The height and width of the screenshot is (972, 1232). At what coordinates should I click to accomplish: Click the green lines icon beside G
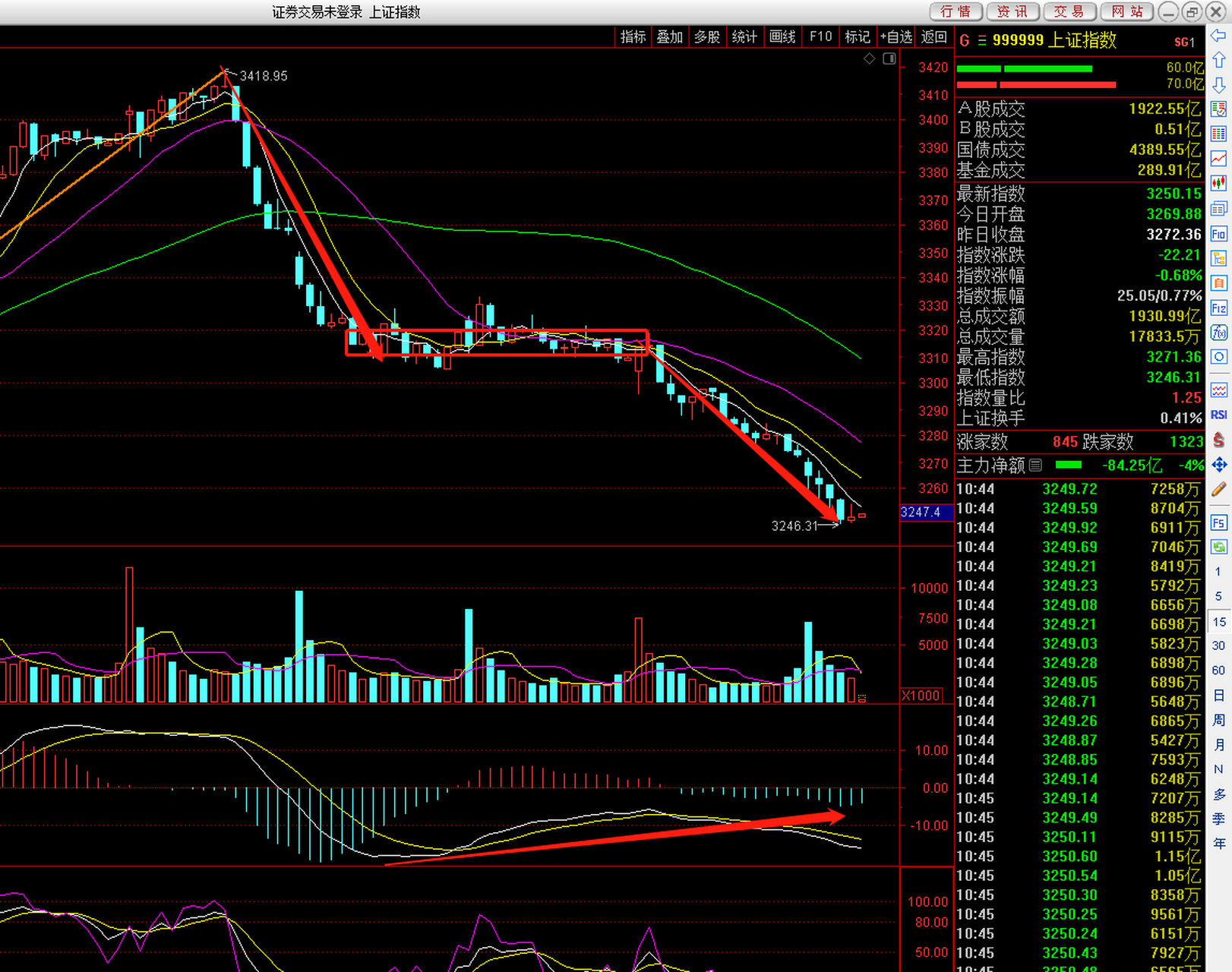coord(981,40)
